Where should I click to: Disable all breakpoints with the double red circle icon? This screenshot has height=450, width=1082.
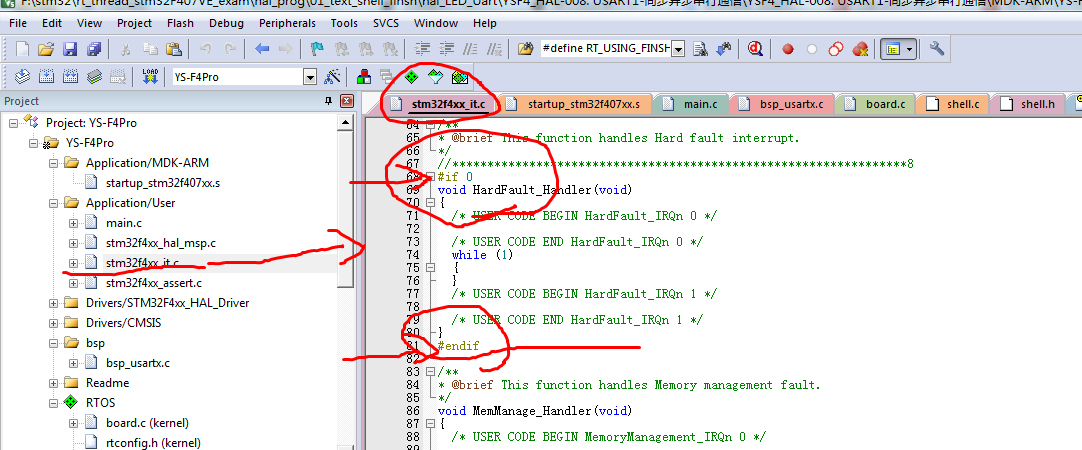click(x=836, y=49)
